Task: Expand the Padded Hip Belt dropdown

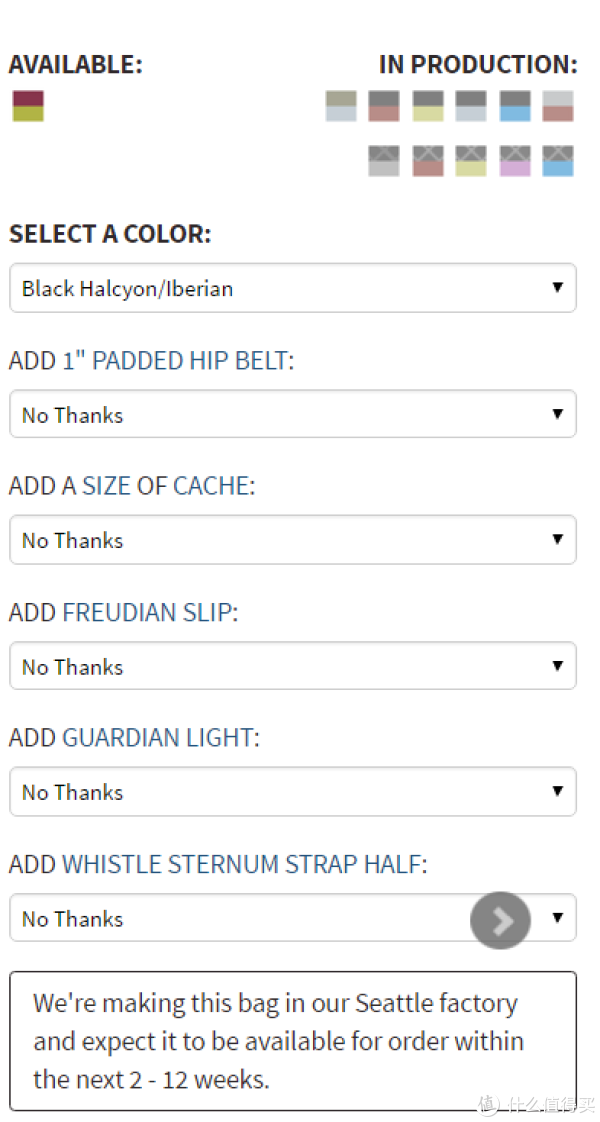Action: coord(292,414)
